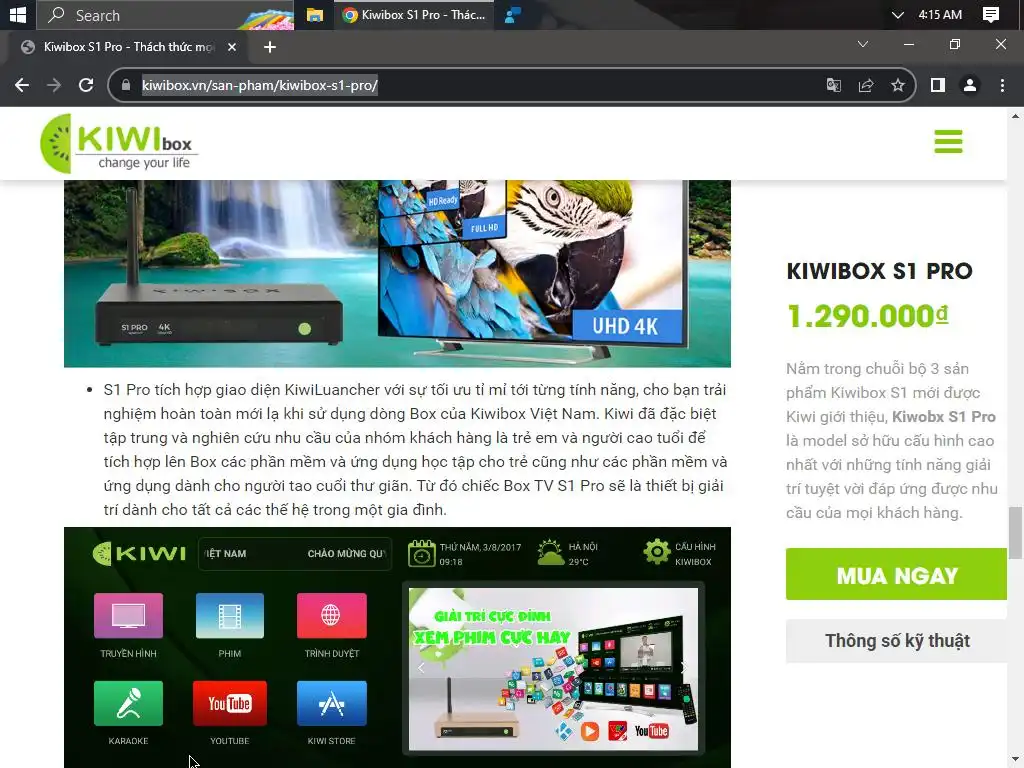Click the 1.290.000đ price
This screenshot has width=1024, height=768.
click(867, 317)
